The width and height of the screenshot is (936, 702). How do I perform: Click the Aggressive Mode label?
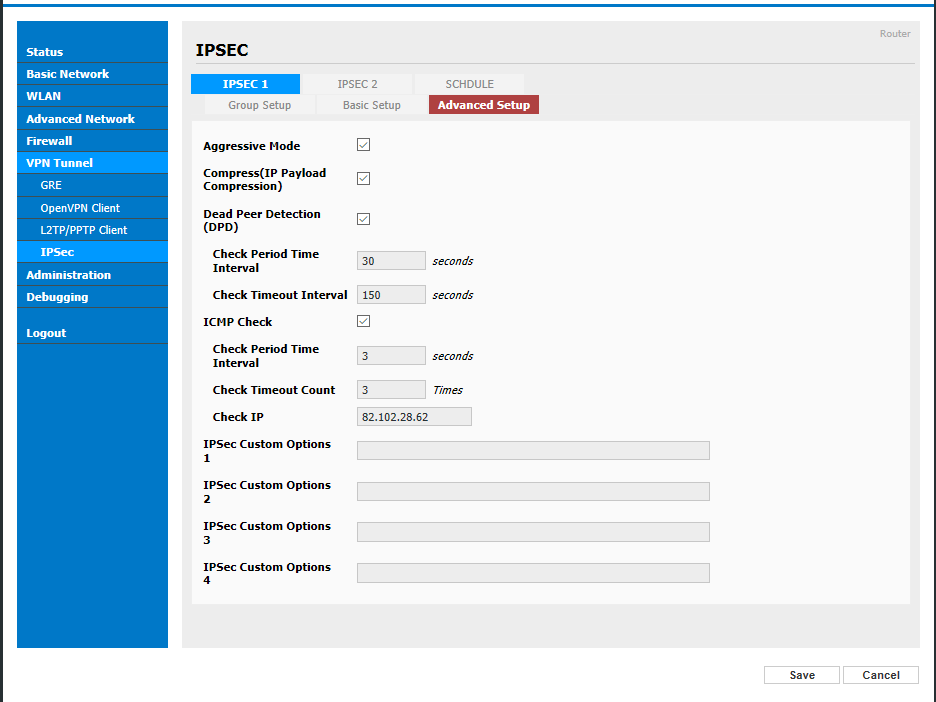click(251, 146)
